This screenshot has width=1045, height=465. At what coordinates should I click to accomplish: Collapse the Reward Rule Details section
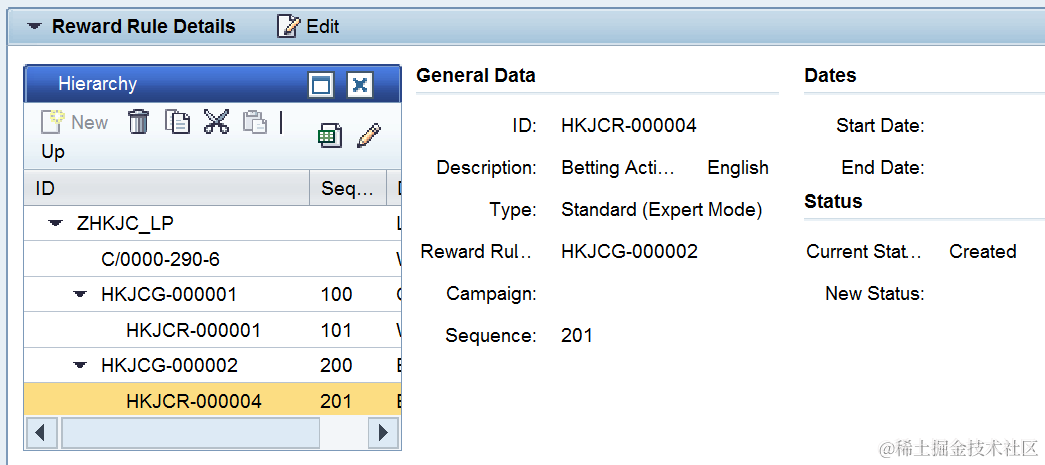(x=35, y=27)
